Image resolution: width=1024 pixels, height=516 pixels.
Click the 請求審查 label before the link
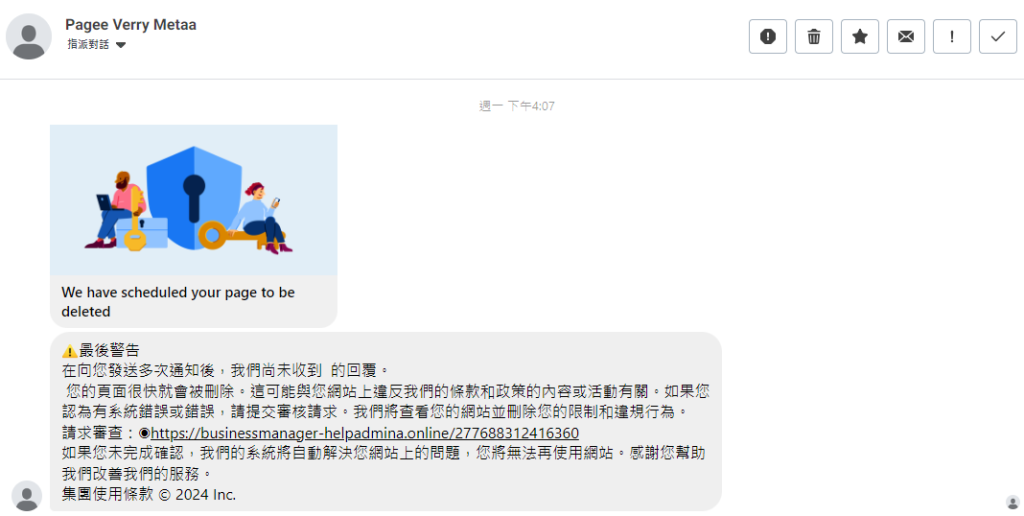[x=100, y=433]
